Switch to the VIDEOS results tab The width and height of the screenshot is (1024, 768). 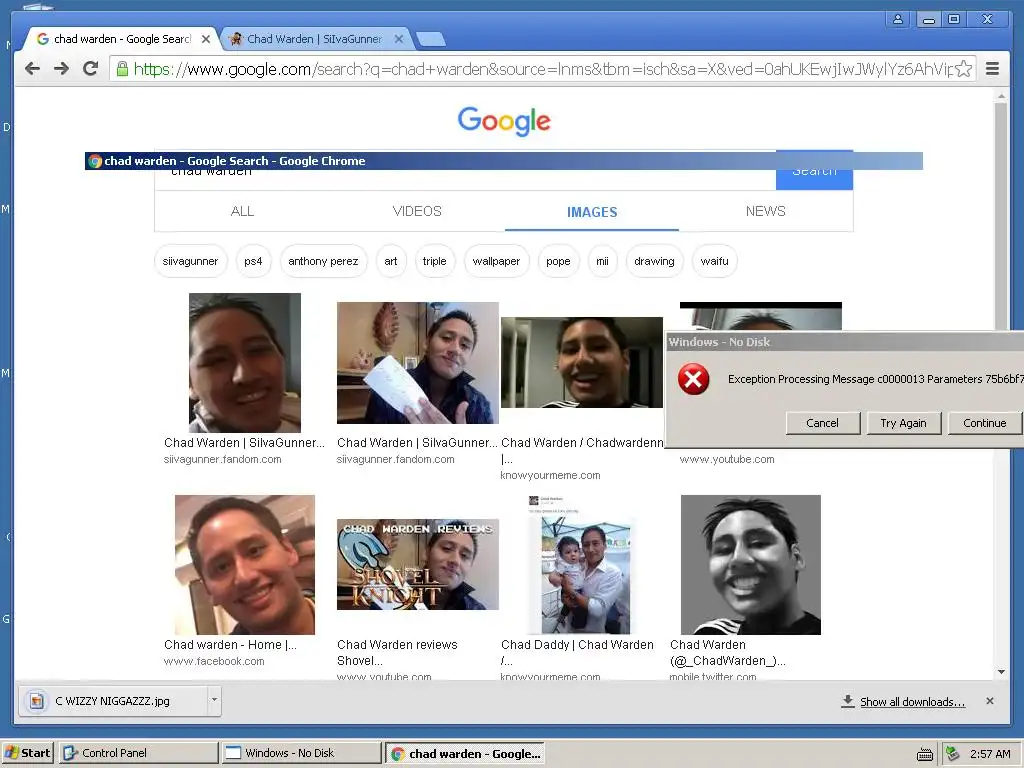click(417, 211)
